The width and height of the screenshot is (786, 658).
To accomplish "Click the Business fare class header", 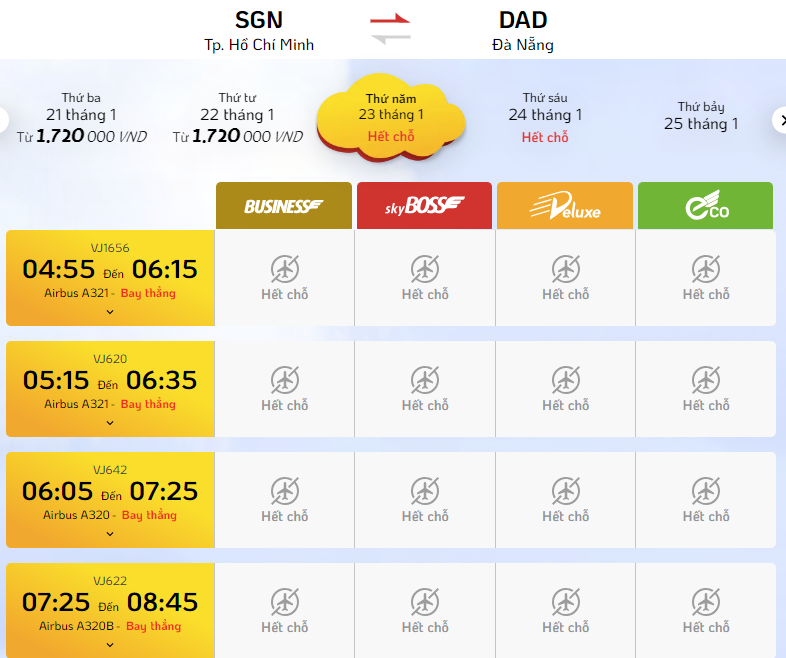I will [x=284, y=206].
